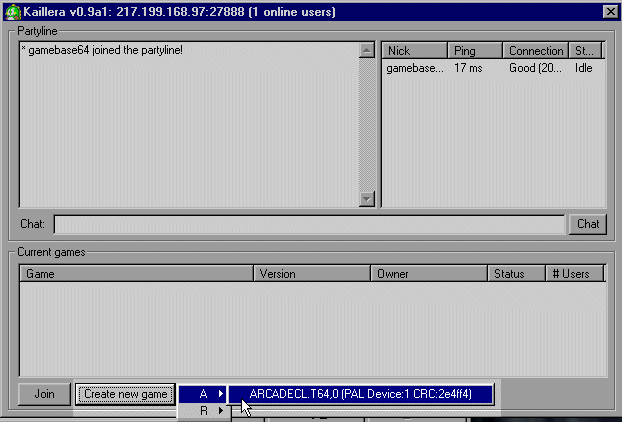The width and height of the screenshot is (622, 422).
Task: Click the Join button
Action: (44, 394)
